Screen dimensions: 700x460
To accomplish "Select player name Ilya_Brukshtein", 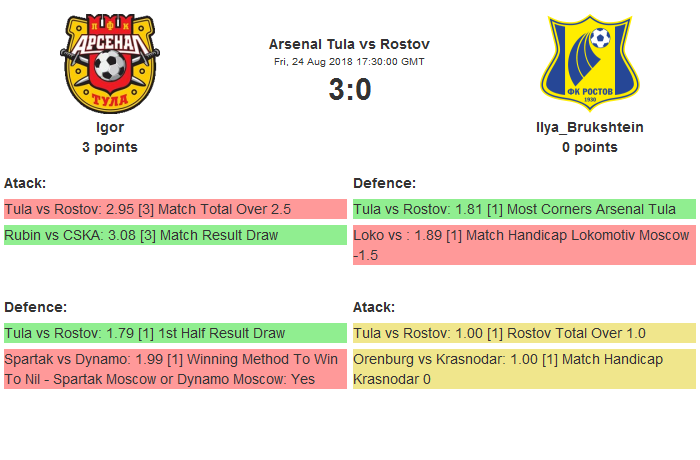I will (x=589, y=127).
